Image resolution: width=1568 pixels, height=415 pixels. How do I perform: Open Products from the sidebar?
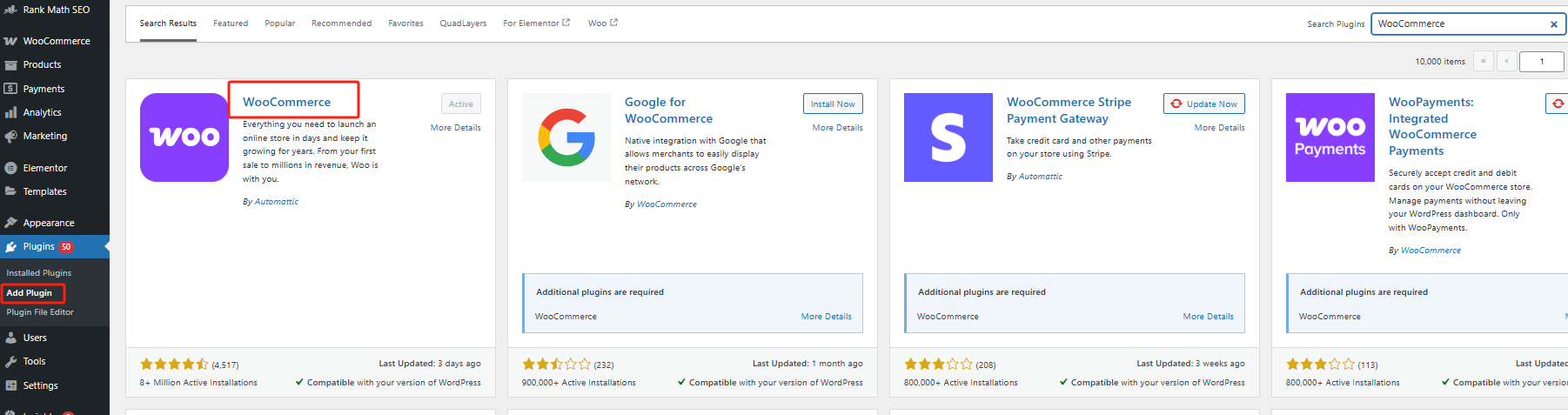coord(42,64)
